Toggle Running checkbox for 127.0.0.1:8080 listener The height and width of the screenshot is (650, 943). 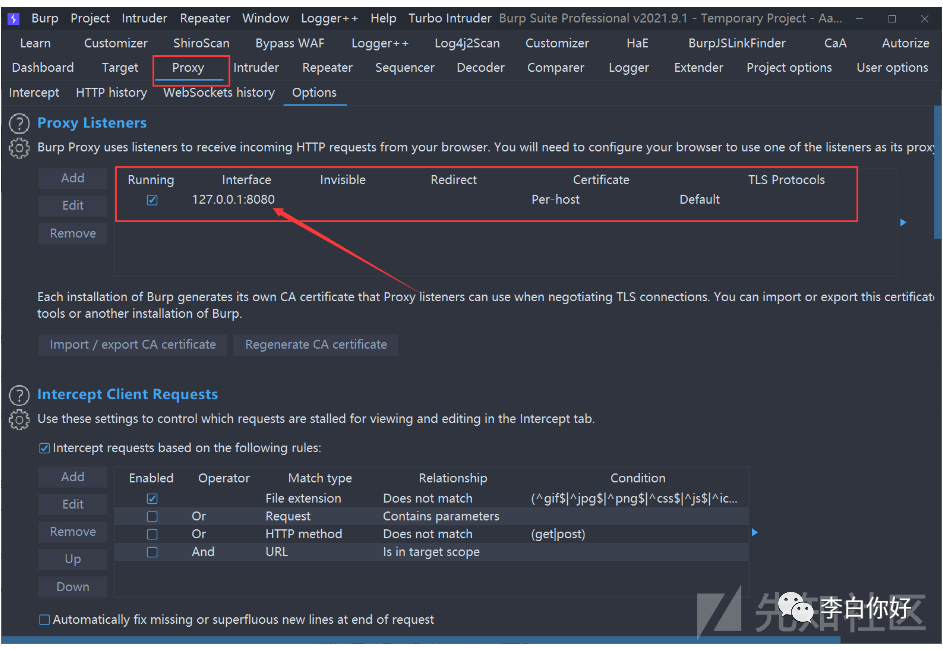[x=152, y=200]
